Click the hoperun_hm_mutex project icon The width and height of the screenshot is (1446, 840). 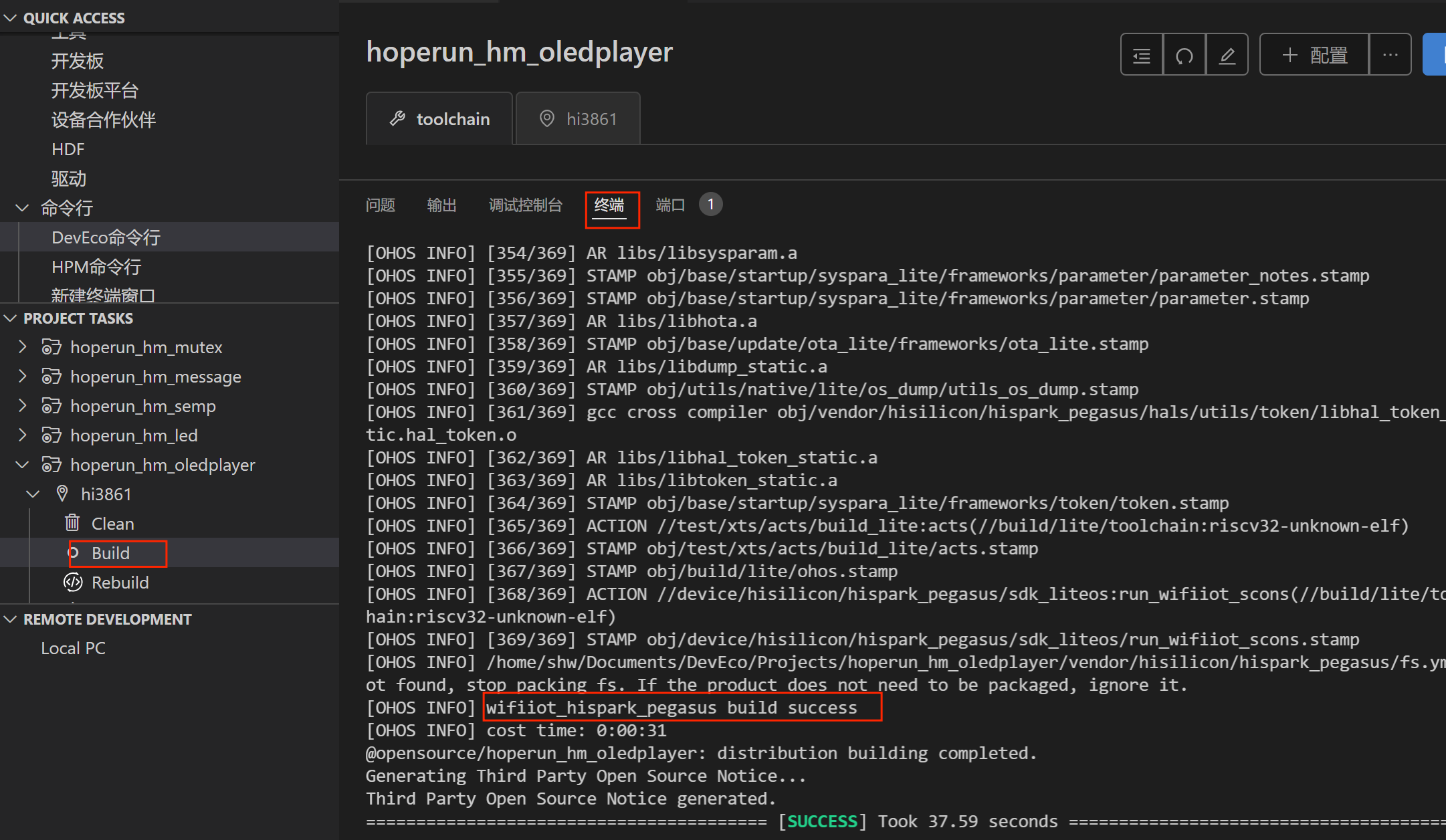(51, 347)
